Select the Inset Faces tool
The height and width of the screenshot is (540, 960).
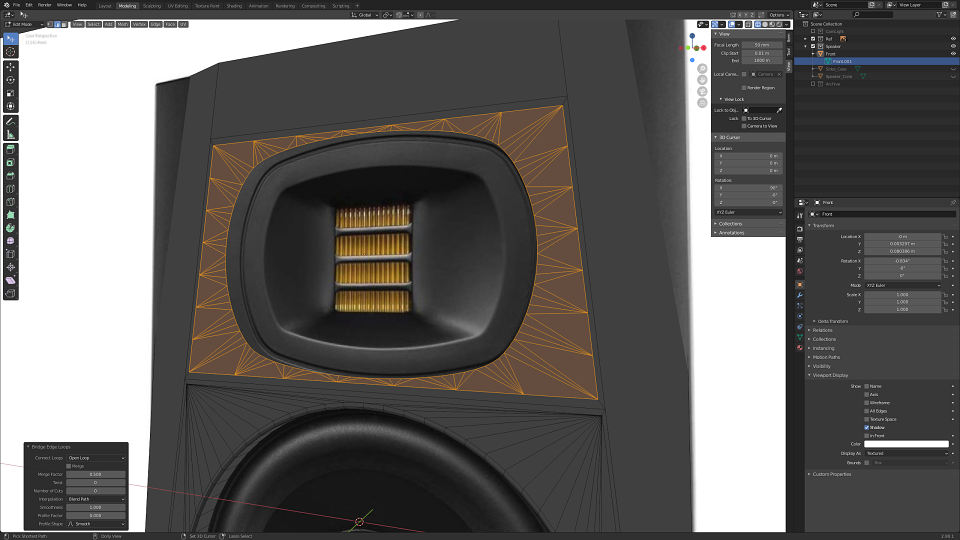click(x=10, y=163)
